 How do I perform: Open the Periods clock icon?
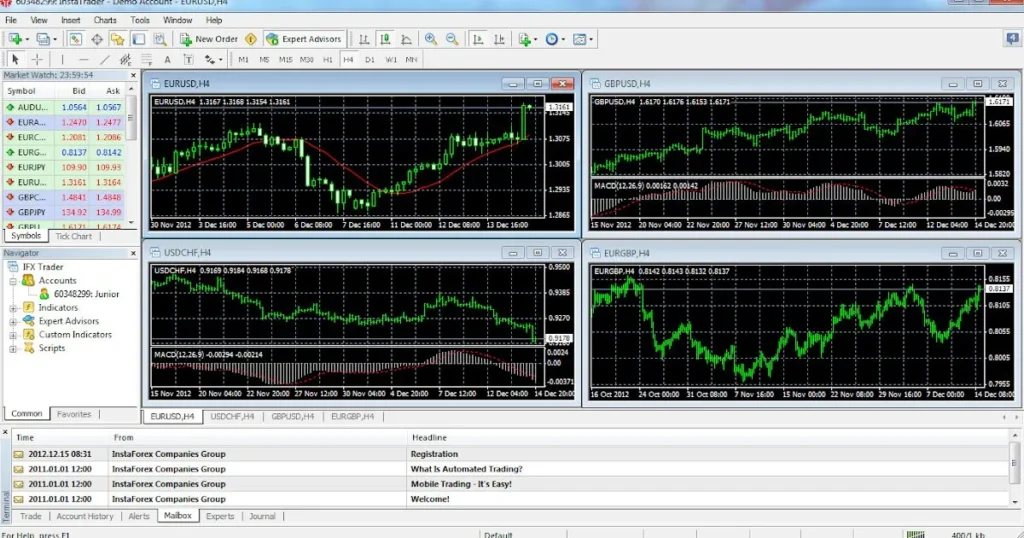click(552, 39)
